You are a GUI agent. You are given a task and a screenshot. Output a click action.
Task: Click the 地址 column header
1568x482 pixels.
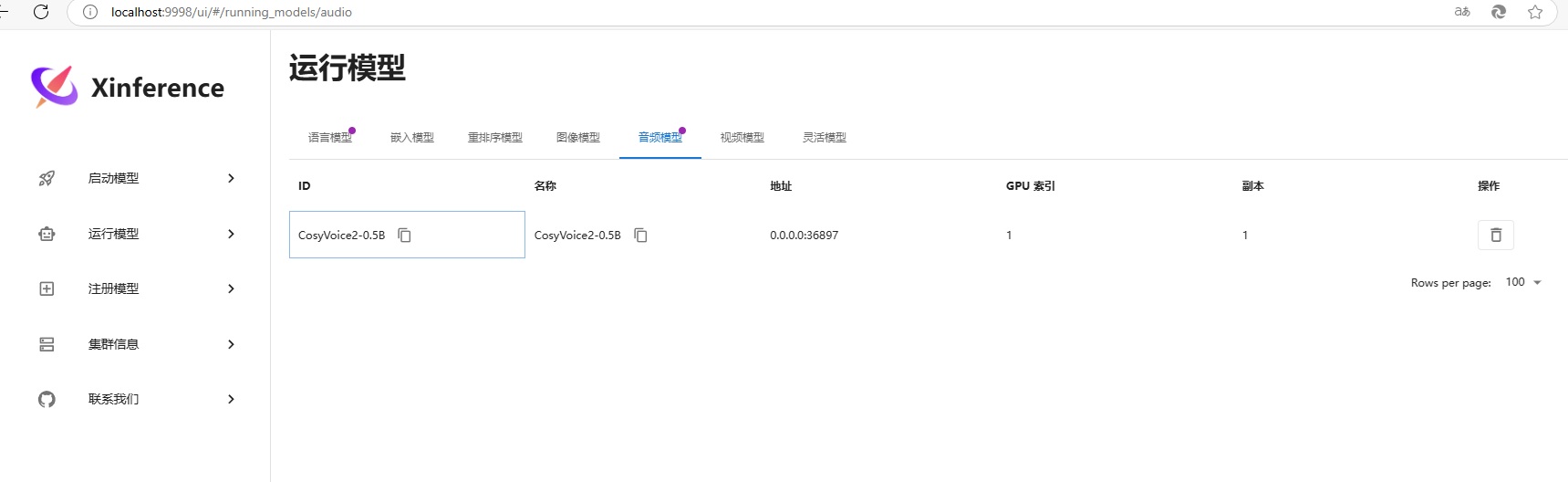(x=781, y=186)
